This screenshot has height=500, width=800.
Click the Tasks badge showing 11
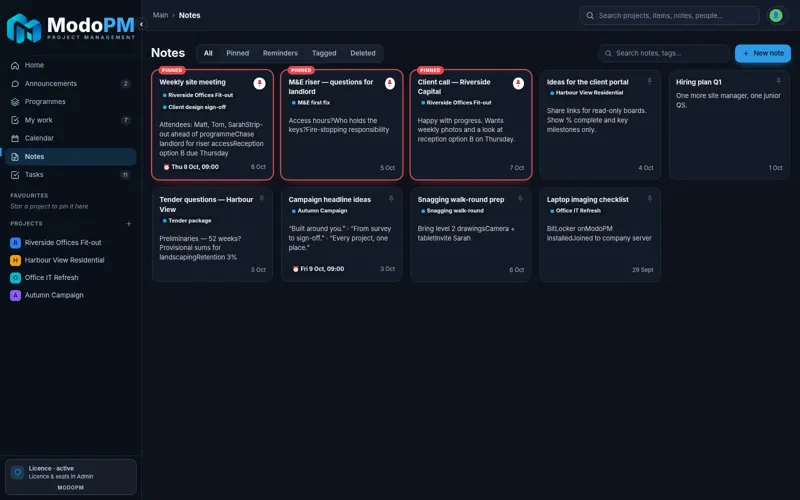(125, 175)
